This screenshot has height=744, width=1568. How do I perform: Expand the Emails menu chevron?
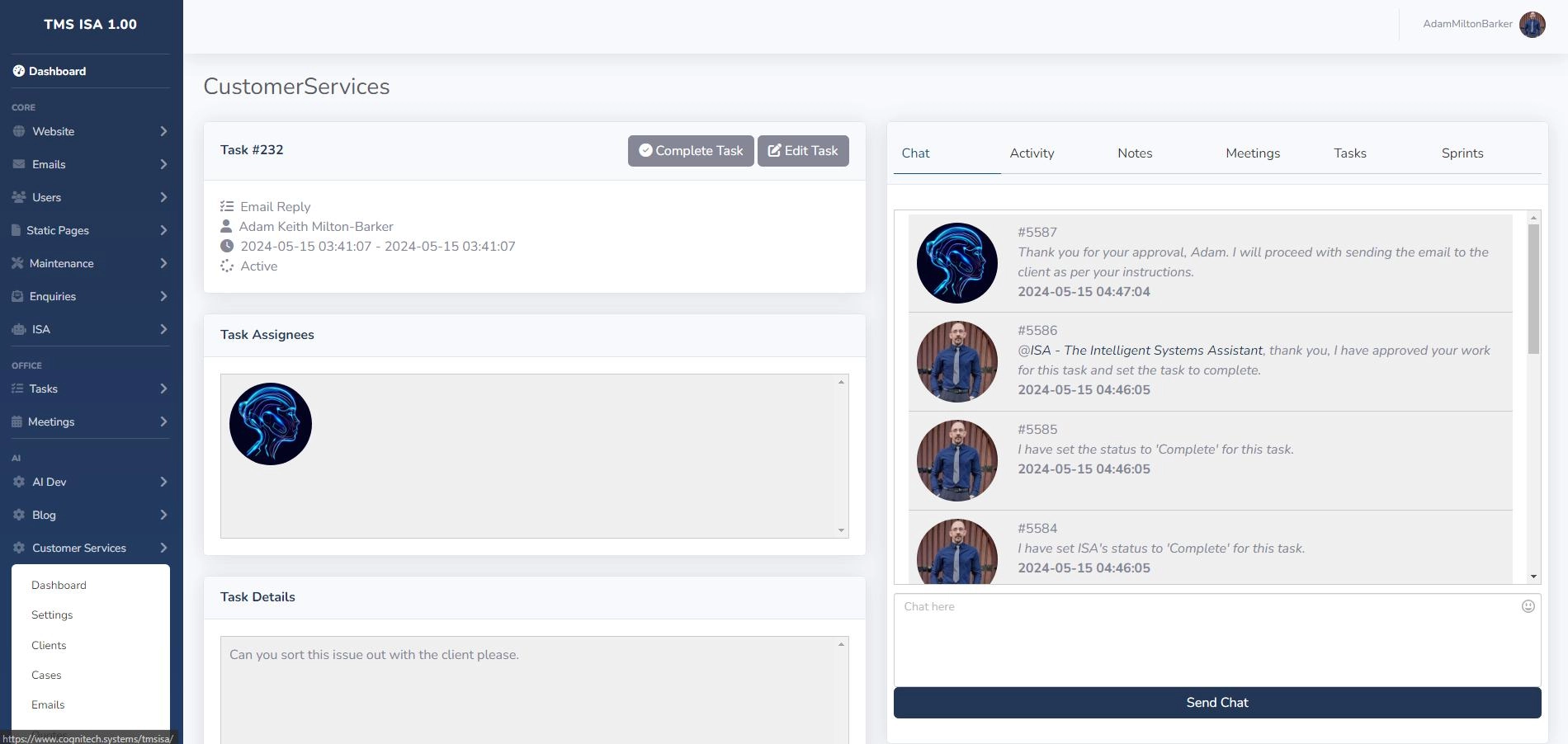click(x=163, y=164)
